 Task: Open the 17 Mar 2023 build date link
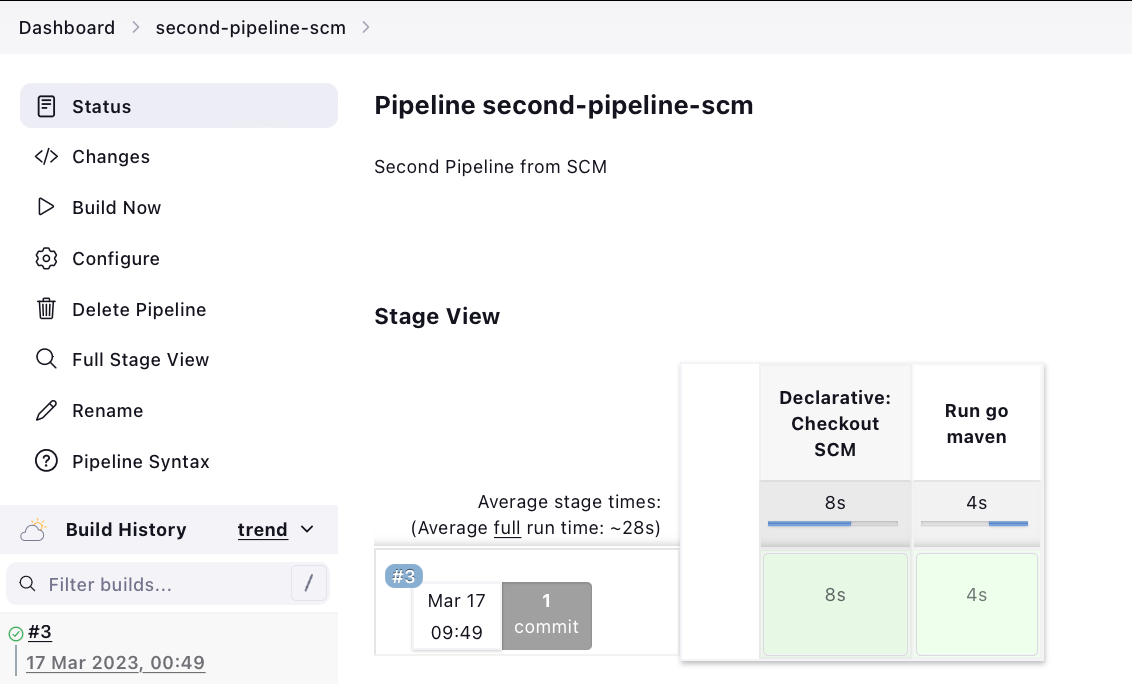pos(115,662)
